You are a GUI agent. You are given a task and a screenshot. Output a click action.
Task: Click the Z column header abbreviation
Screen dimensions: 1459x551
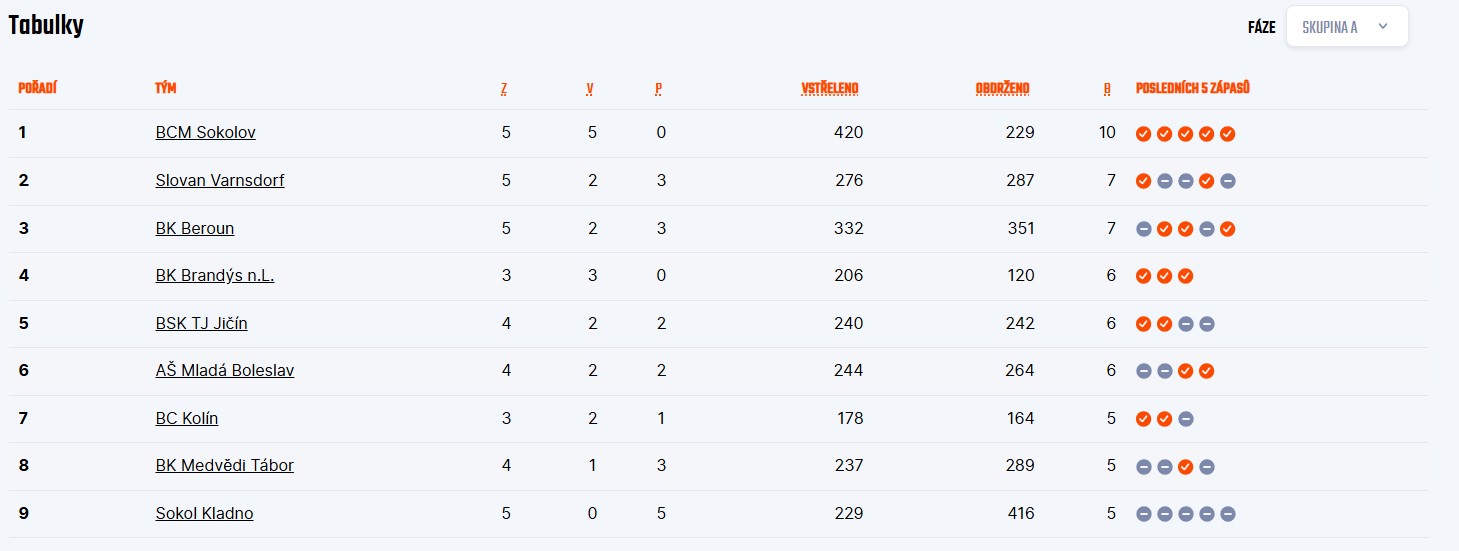504,89
